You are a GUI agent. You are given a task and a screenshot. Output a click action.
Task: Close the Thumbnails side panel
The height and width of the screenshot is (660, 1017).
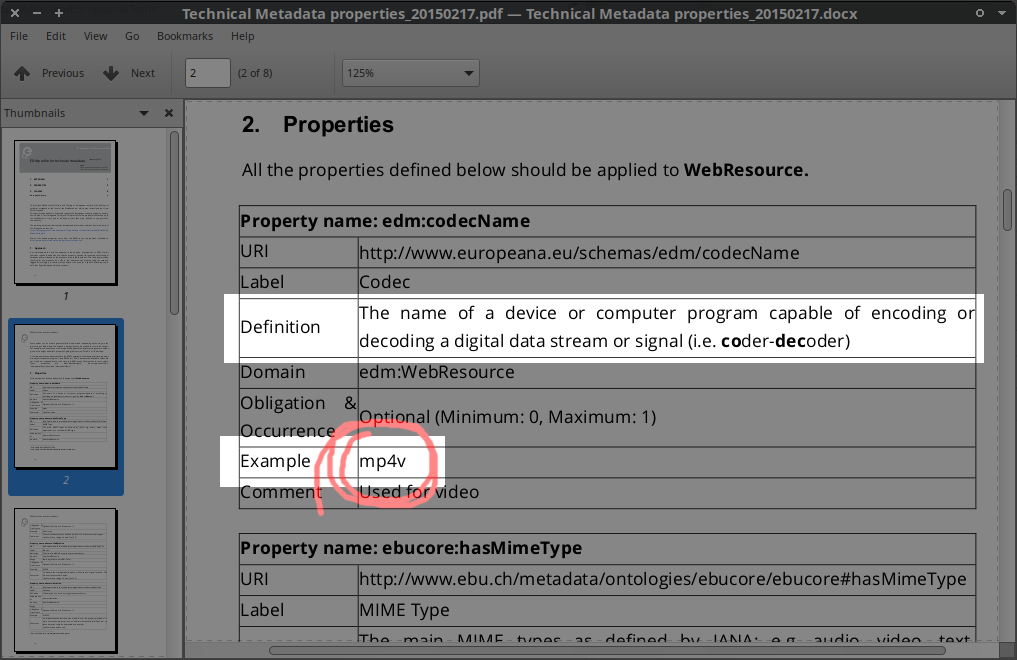tap(169, 113)
